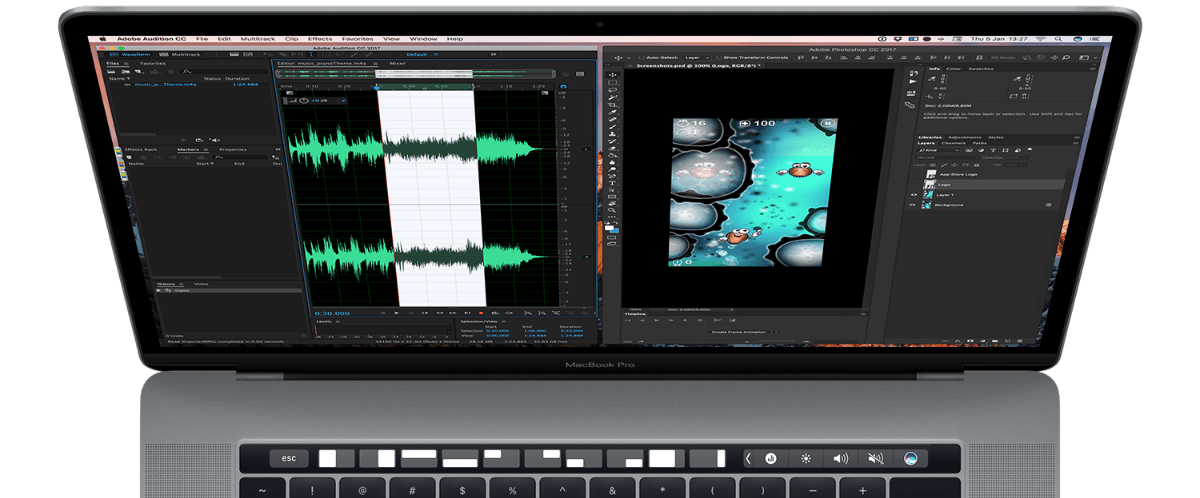Switch to the Adjustments tab in Photoshop

click(x=965, y=136)
